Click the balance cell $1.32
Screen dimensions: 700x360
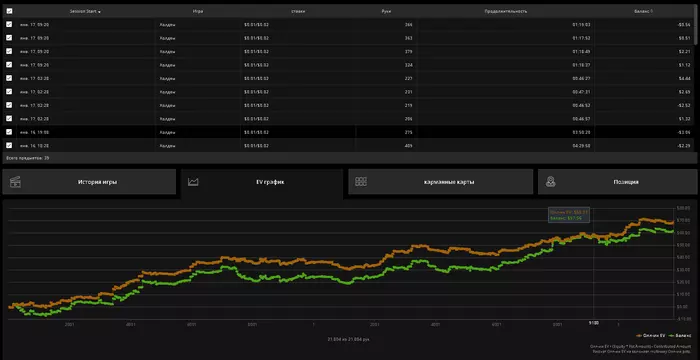684,119
